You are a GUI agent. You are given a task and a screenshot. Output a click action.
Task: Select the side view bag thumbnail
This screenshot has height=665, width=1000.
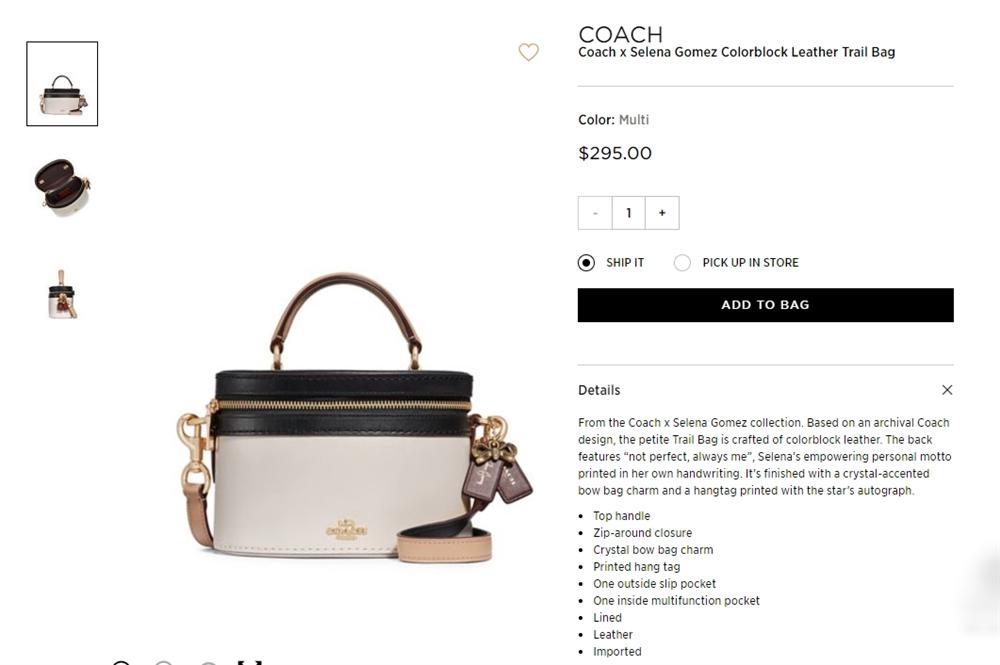click(x=62, y=294)
